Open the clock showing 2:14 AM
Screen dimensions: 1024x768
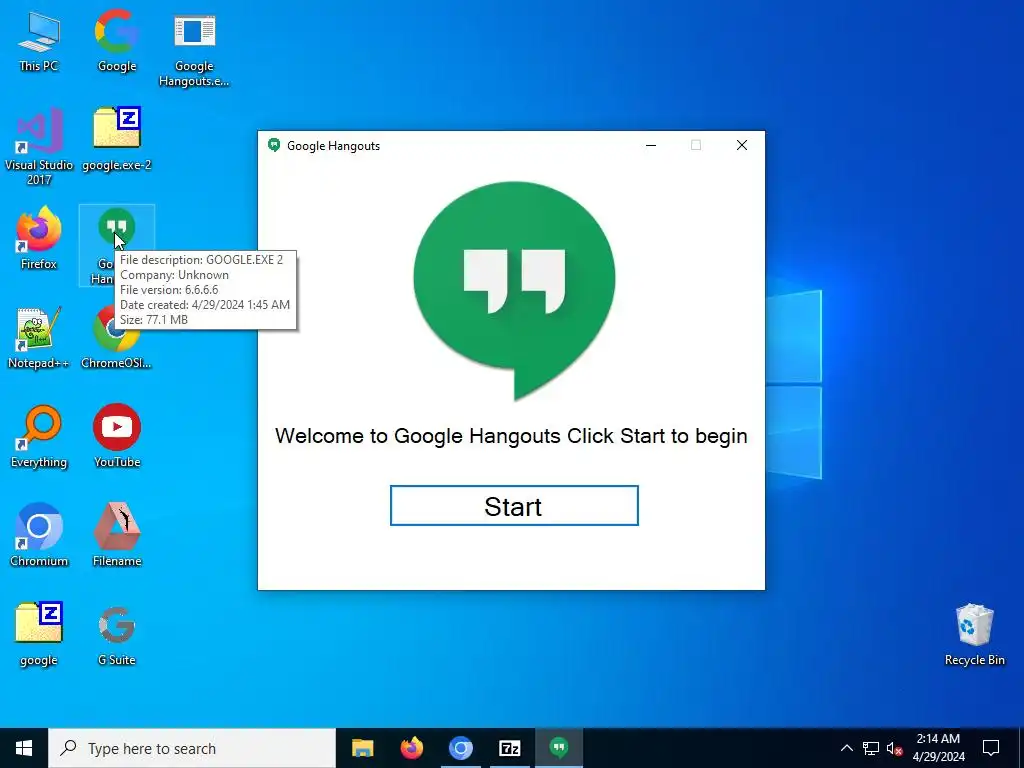pos(938,748)
